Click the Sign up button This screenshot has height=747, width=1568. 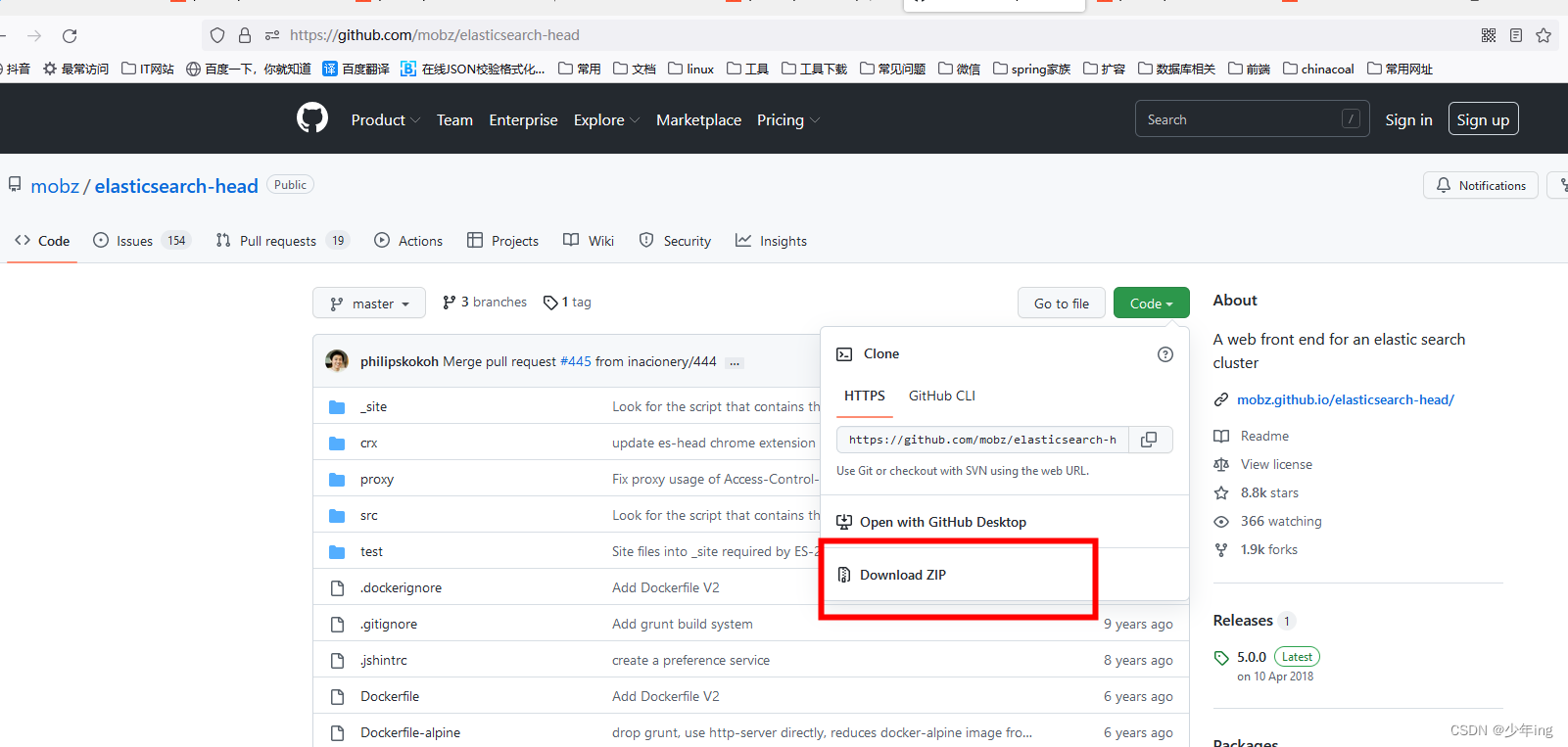pyautogui.click(x=1483, y=119)
